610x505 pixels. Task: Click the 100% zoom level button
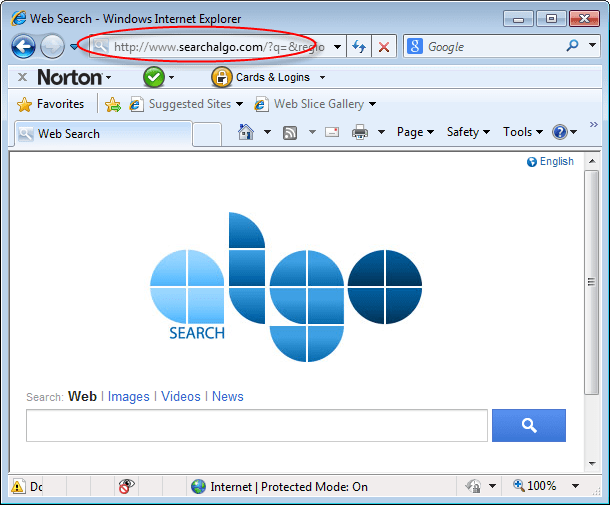535,486
